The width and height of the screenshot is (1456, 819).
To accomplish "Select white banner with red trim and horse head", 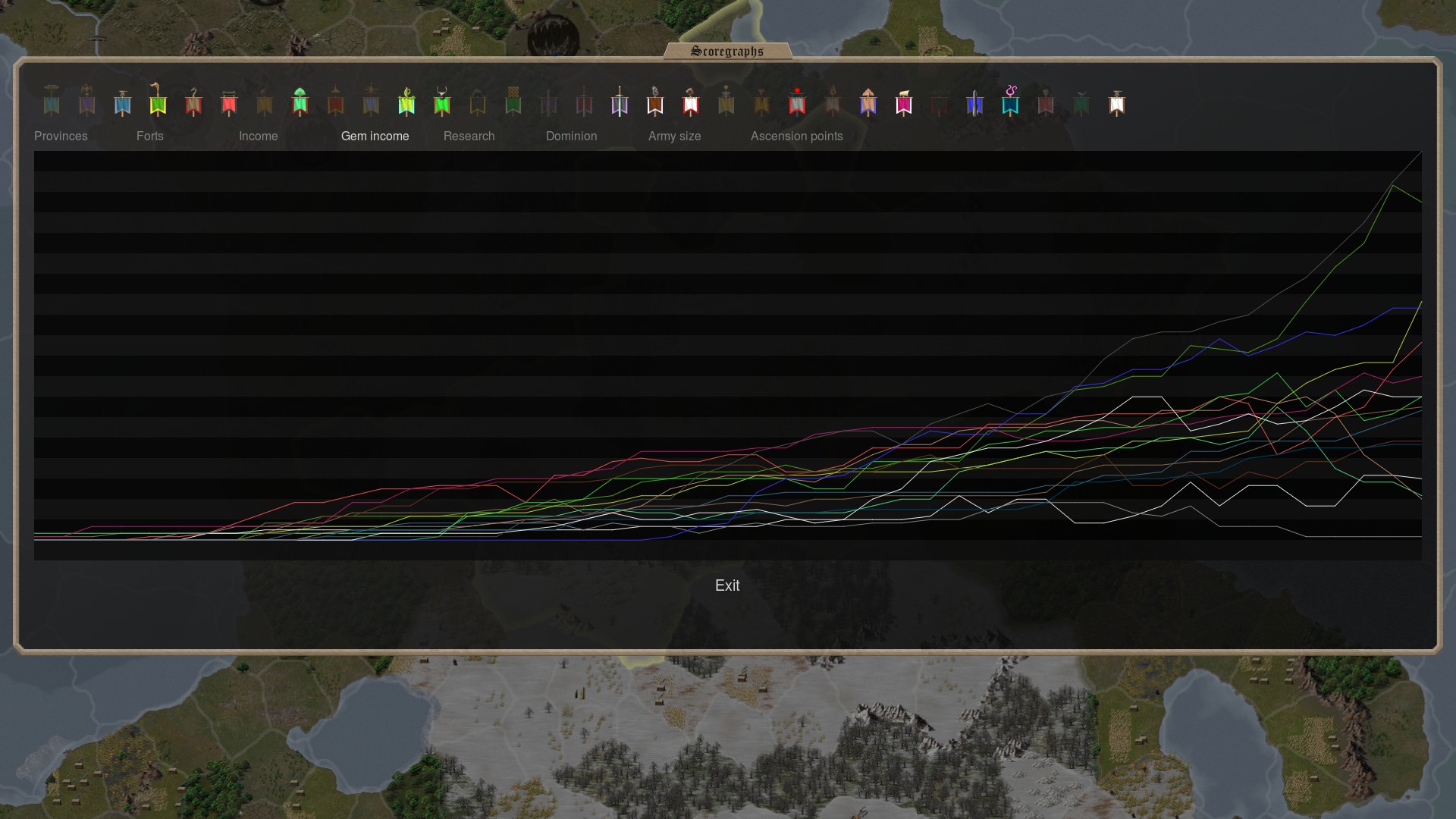I will (691, 101).
